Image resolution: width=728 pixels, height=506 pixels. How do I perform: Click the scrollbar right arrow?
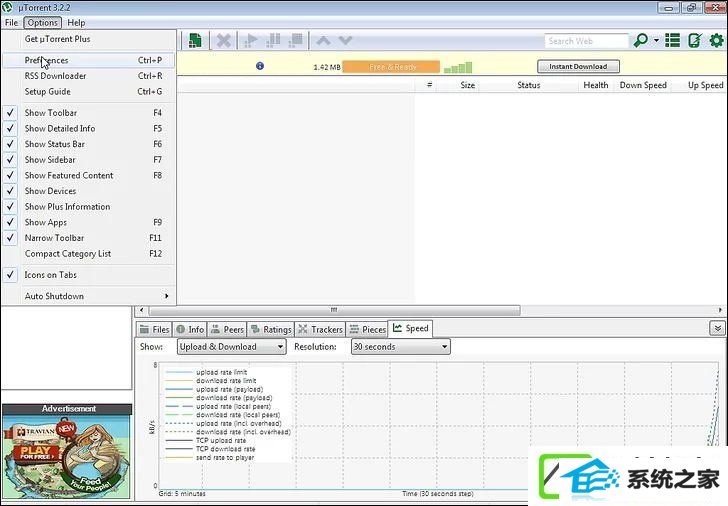coord(720,310)
